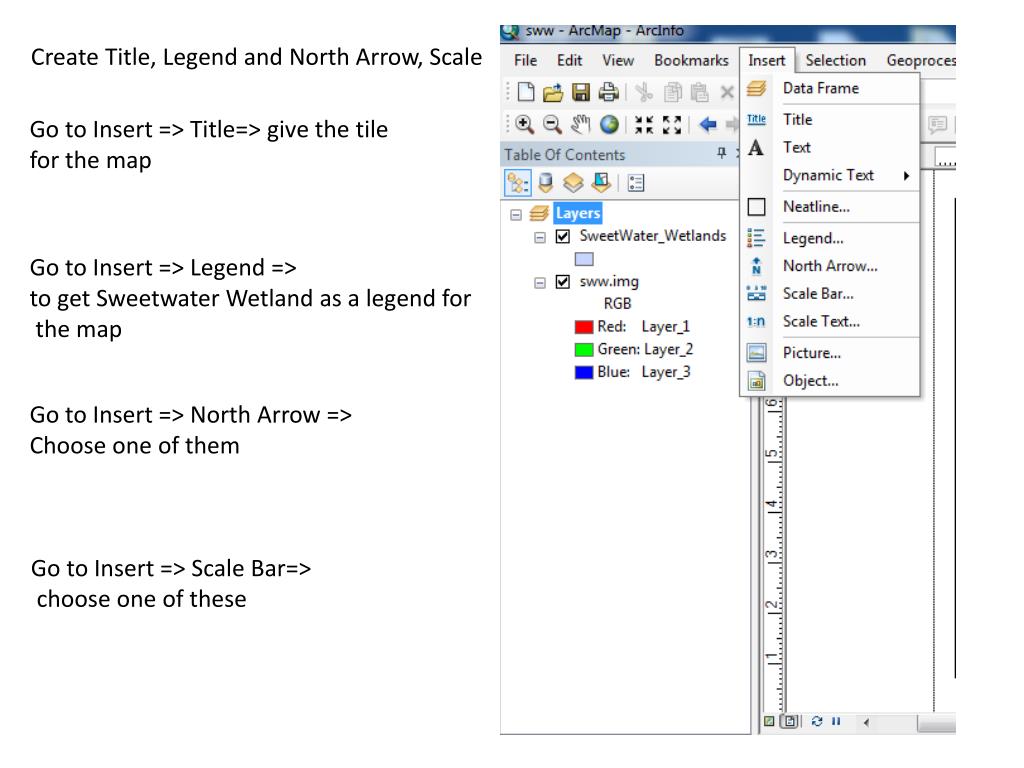Choose North Arrow... from Insert menu
Screen dimensions: 1024x768
click(829, 266)
